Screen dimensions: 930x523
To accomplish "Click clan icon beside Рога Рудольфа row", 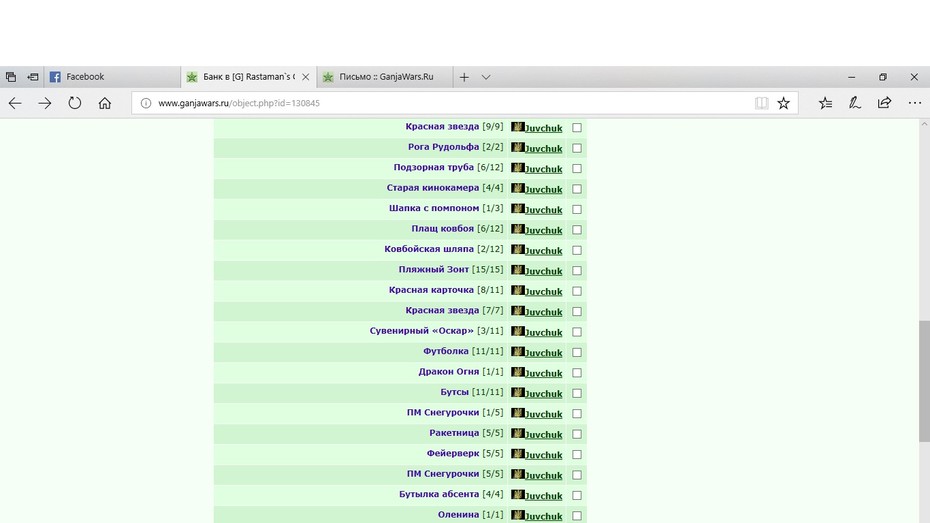I will (518, 147).
